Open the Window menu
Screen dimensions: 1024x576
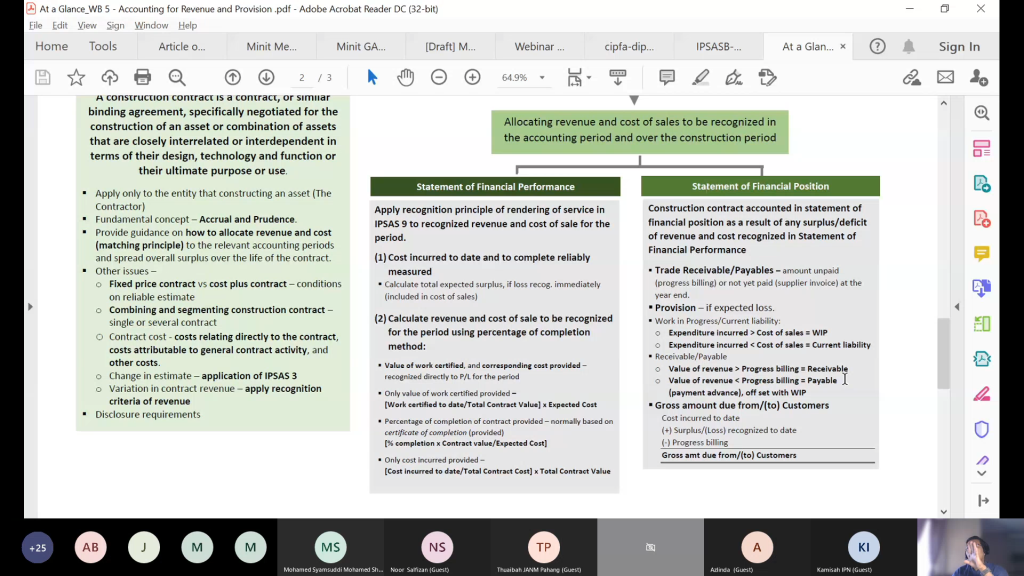(x=151, y=25)
